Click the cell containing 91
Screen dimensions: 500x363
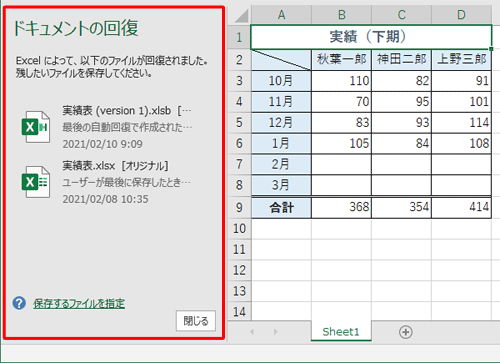[461, 81]
